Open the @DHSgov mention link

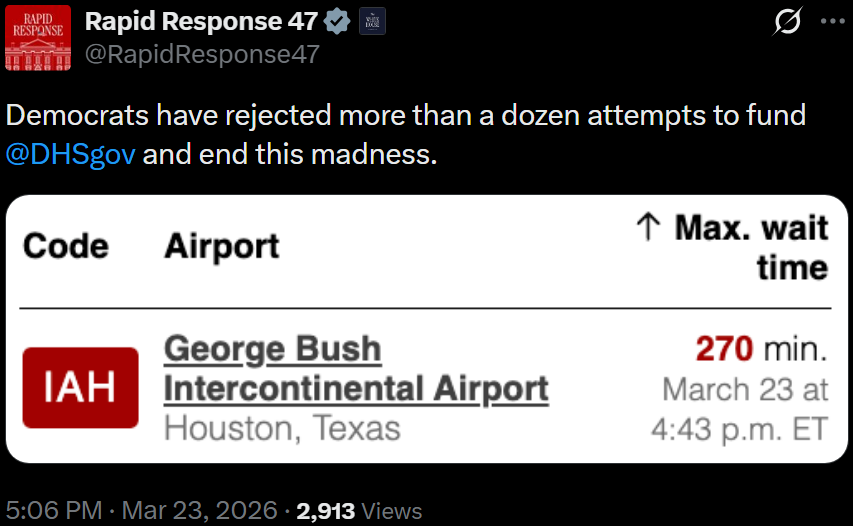[70, 156]
